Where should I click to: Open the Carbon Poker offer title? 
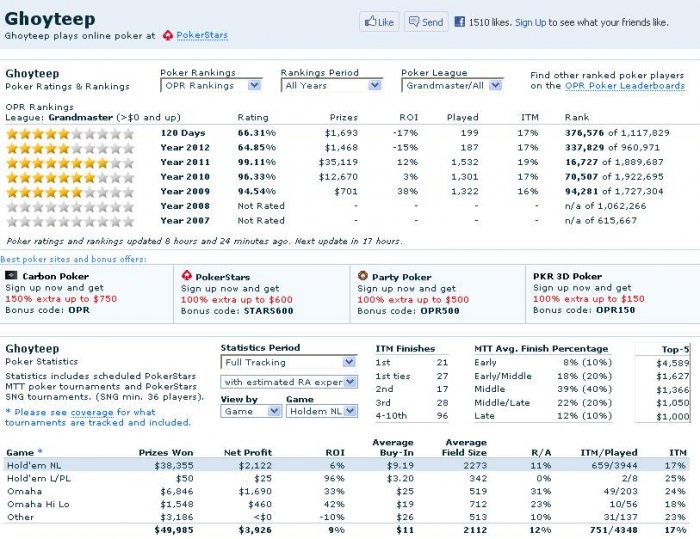55,276
